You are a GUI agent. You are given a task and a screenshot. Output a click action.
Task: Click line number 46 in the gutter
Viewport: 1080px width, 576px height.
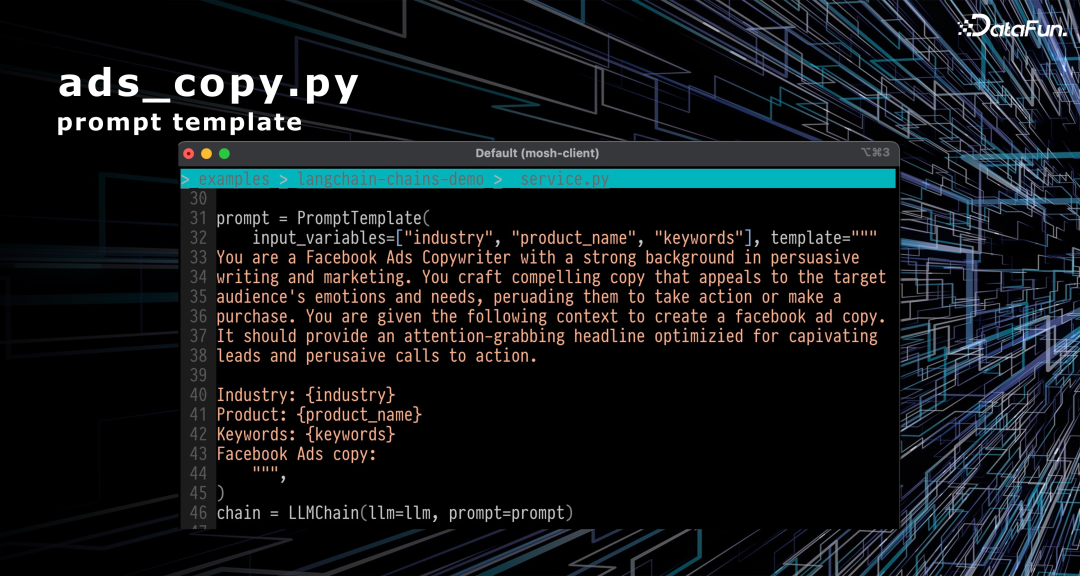click(197, 513)
